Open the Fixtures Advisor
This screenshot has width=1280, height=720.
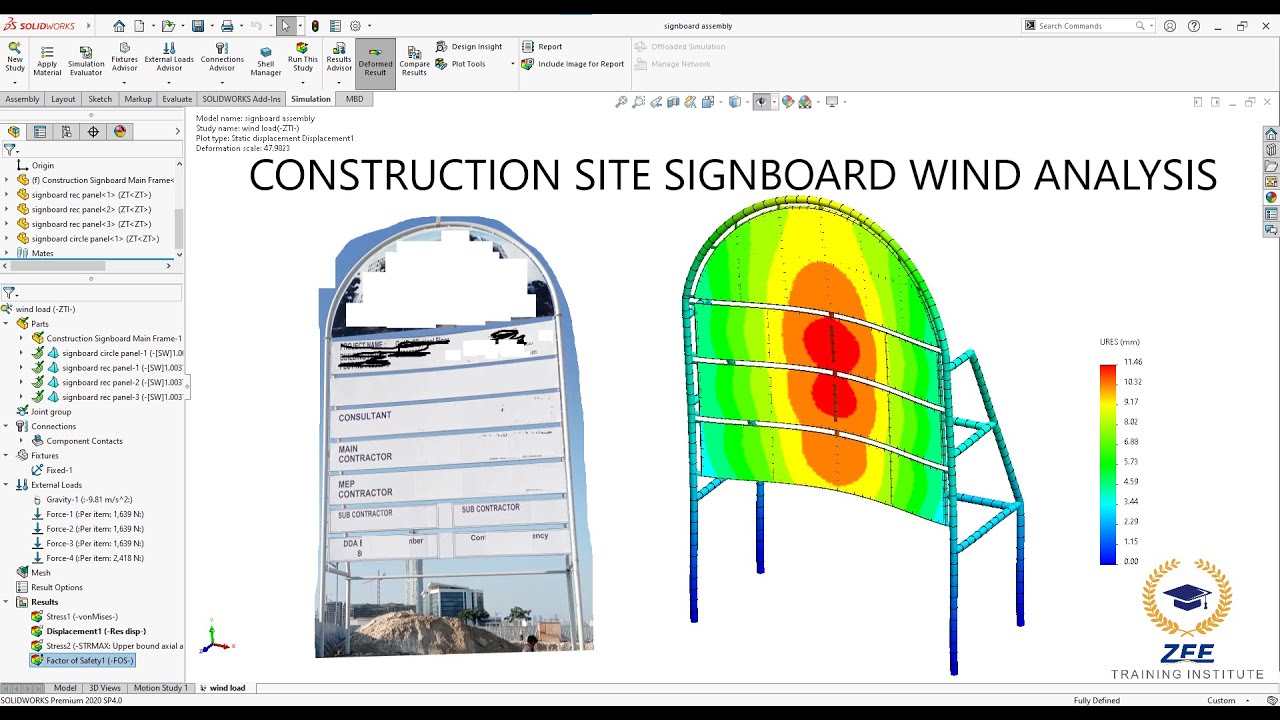[x=124, y=57]
